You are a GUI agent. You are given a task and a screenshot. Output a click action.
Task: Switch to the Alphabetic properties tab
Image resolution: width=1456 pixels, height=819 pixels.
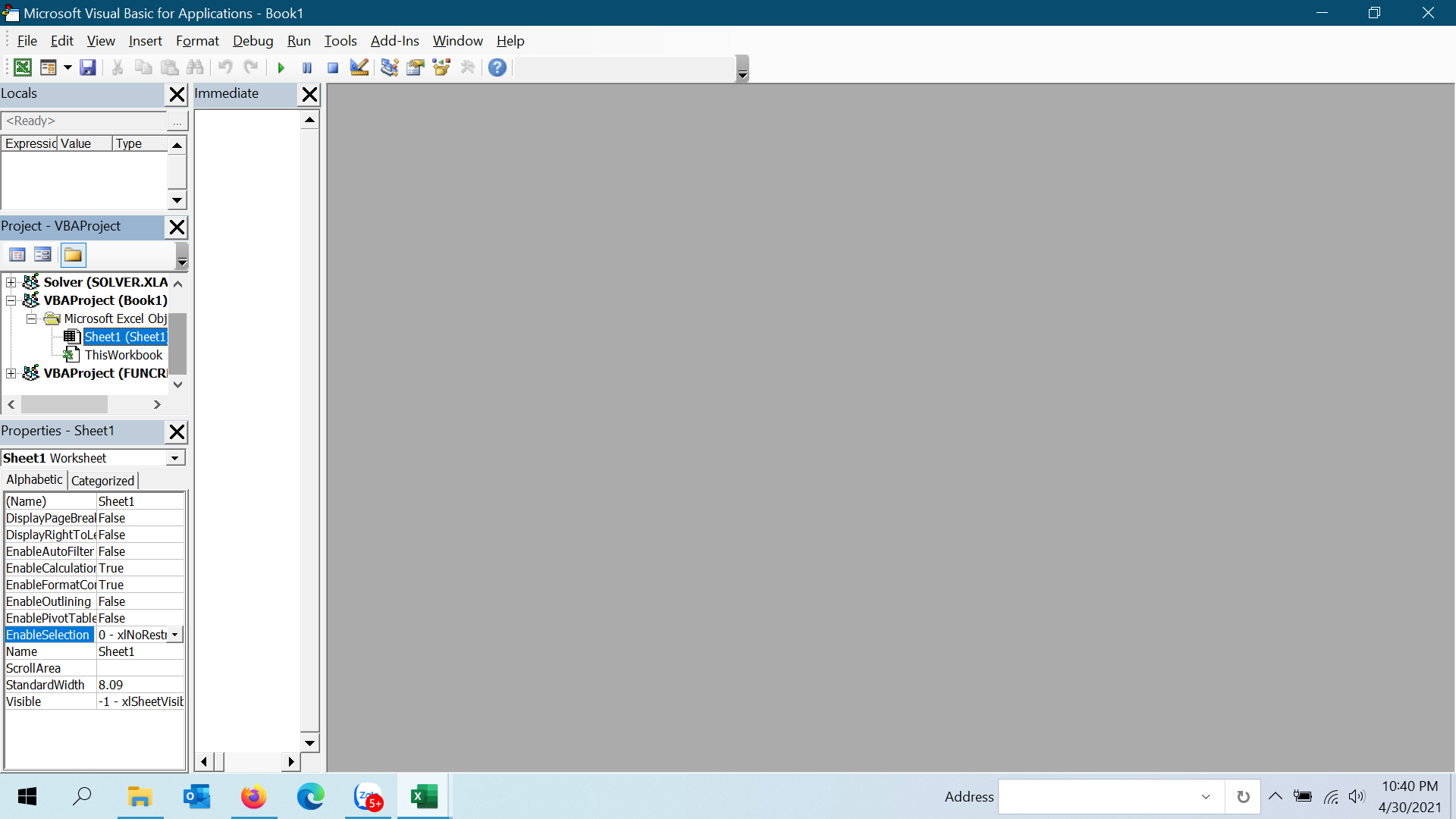34,480
